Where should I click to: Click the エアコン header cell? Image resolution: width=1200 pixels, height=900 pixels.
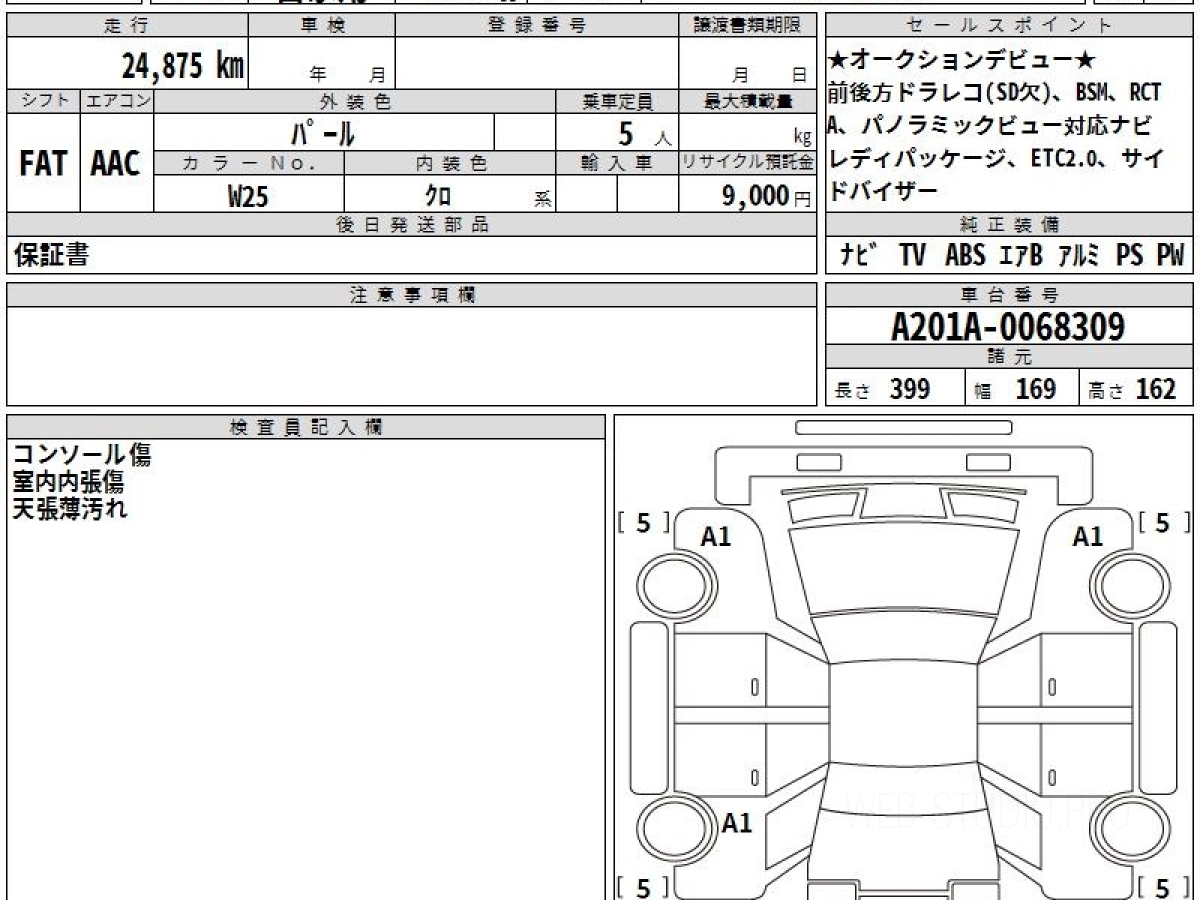(x=117, y=101)
